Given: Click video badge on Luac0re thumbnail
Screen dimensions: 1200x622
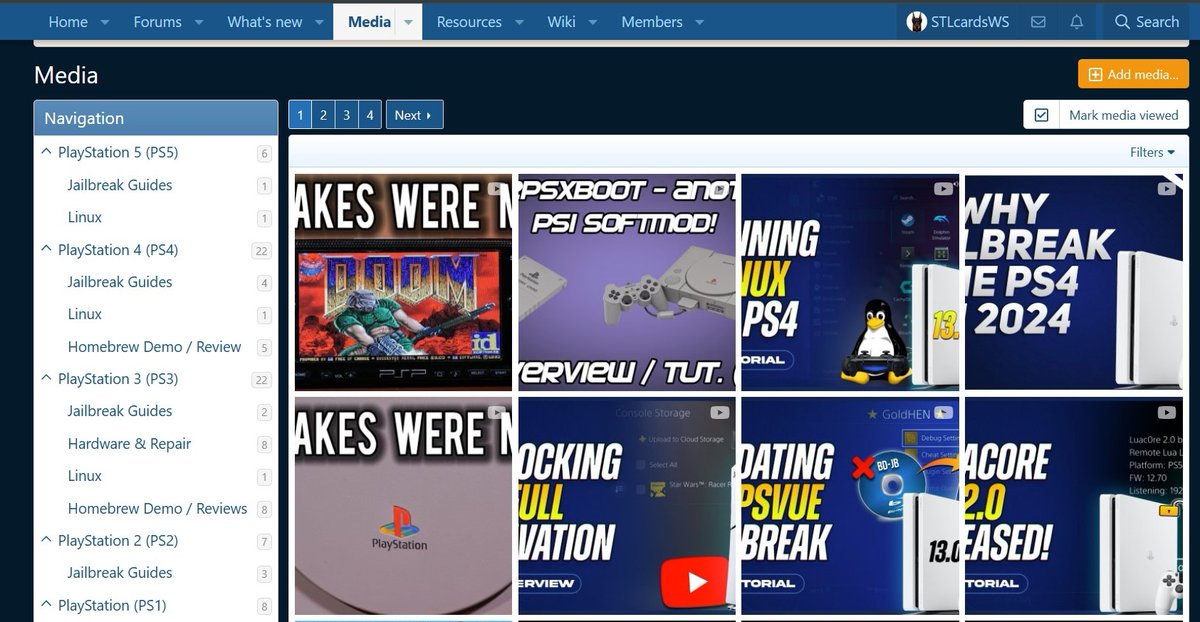Looking at the screenshot, I should coord(1166,412).
